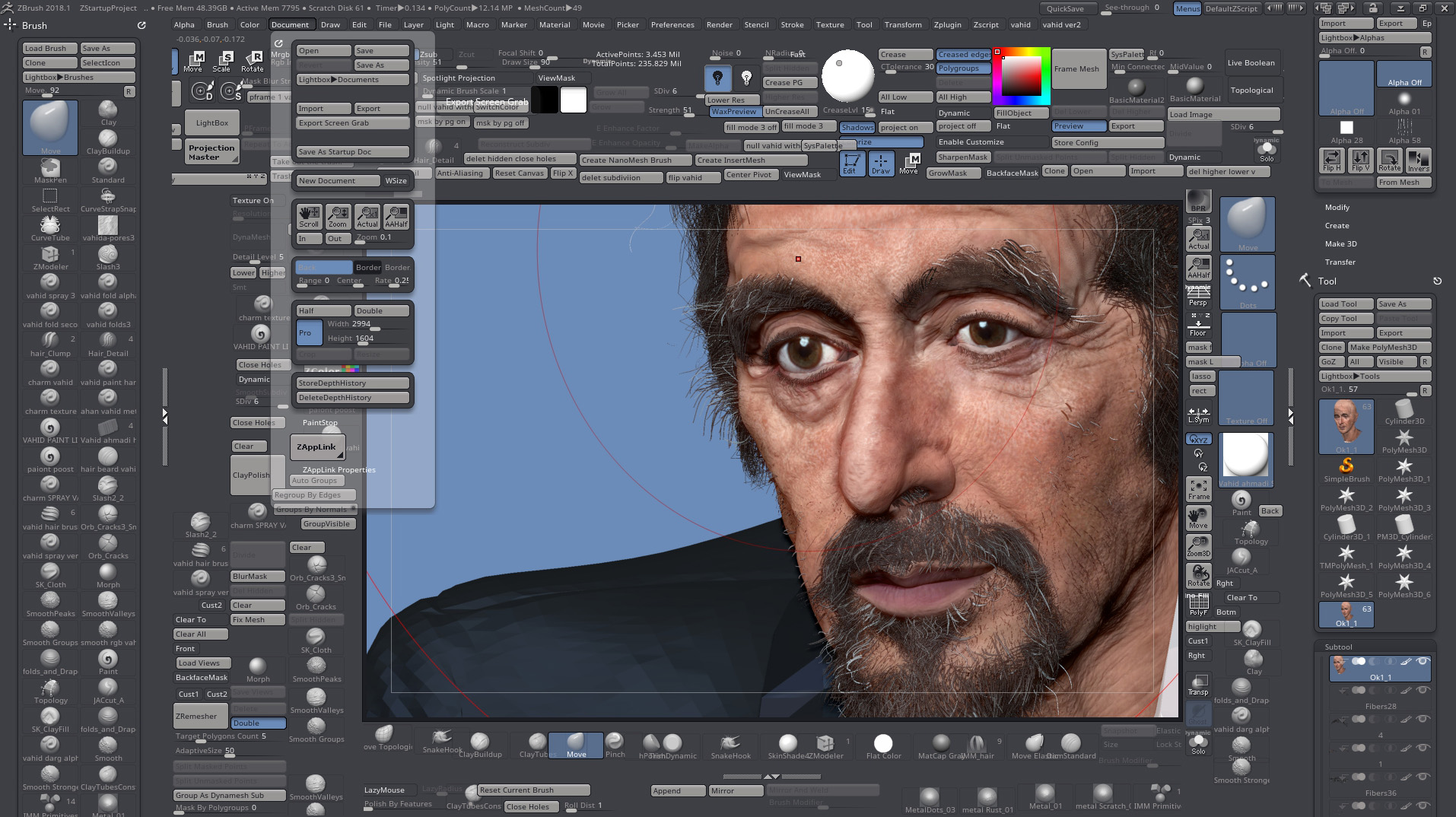This screenshot has height=817, width=1456.
Task: Open Lightbox Tools dropdown
Action: (1375, 377)
